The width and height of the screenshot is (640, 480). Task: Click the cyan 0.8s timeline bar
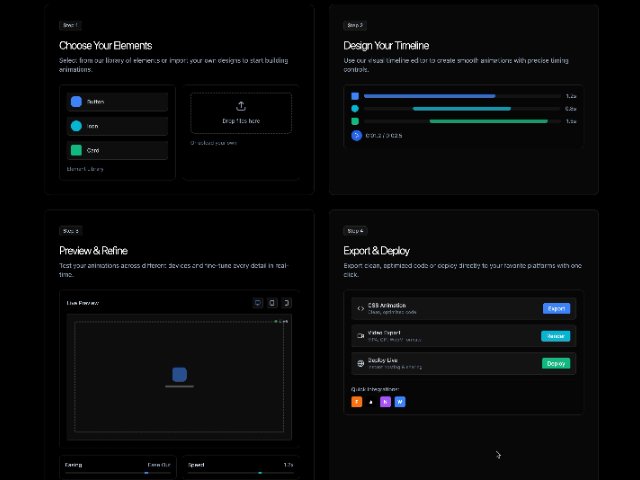tap(462, 109)
